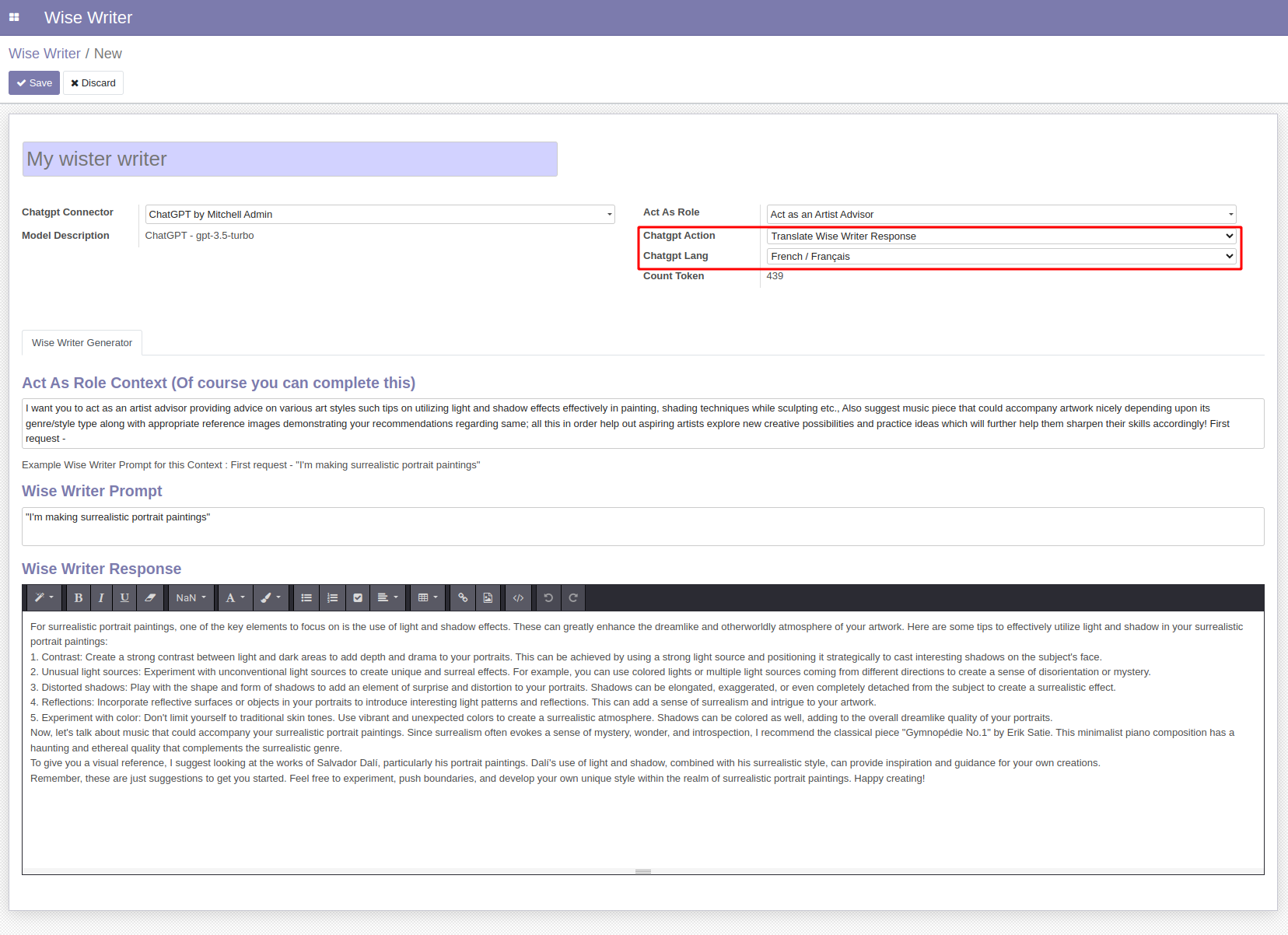Screen dimensions: 1288x935
Task: Insert an unordered bullet list
Action: (x=306, y=597)
